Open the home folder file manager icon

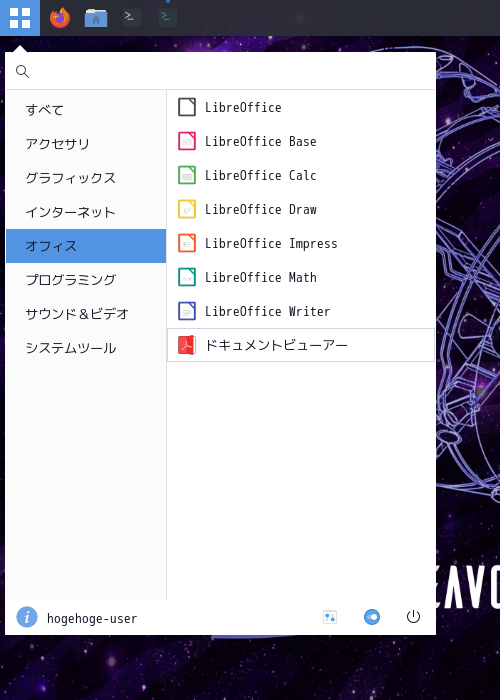click(x=96, y=18)
